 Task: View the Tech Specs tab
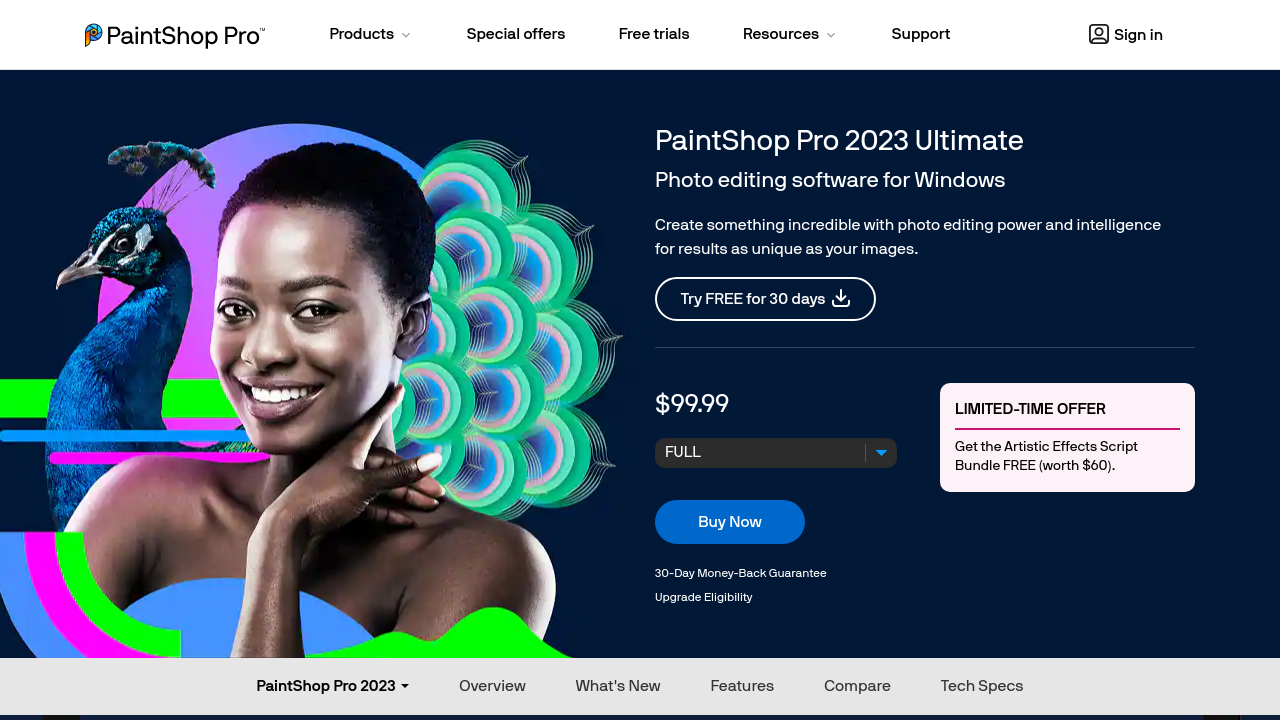pyautogui.click(x=982, y=686)
